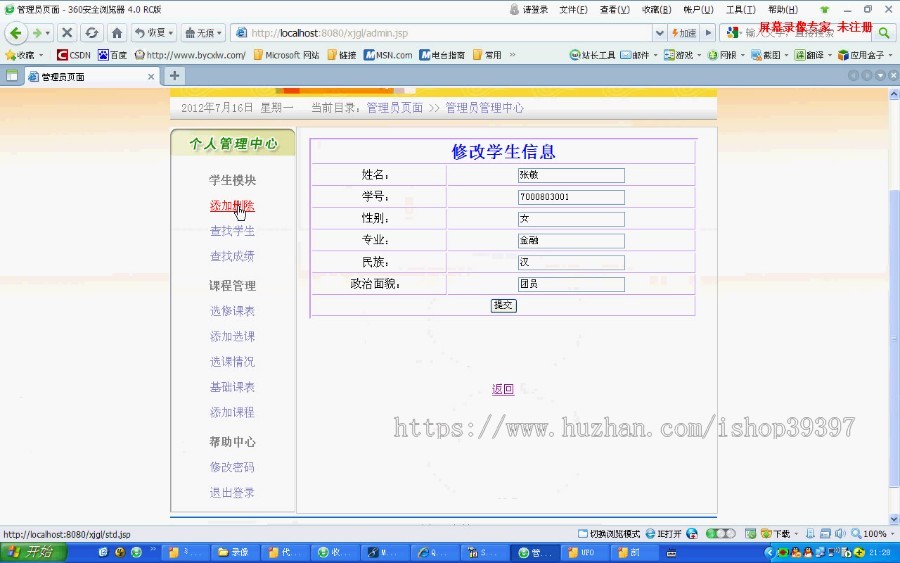900x563 pixels.
Task: Click the 请登录 login button
Action: click(x=529, y=9)
